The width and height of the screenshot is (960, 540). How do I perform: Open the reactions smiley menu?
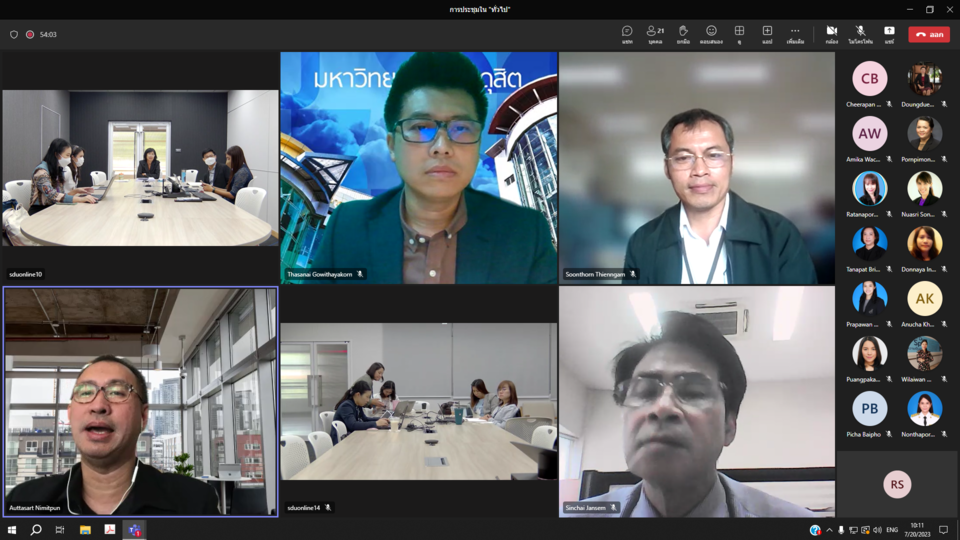tap(711, 33)
